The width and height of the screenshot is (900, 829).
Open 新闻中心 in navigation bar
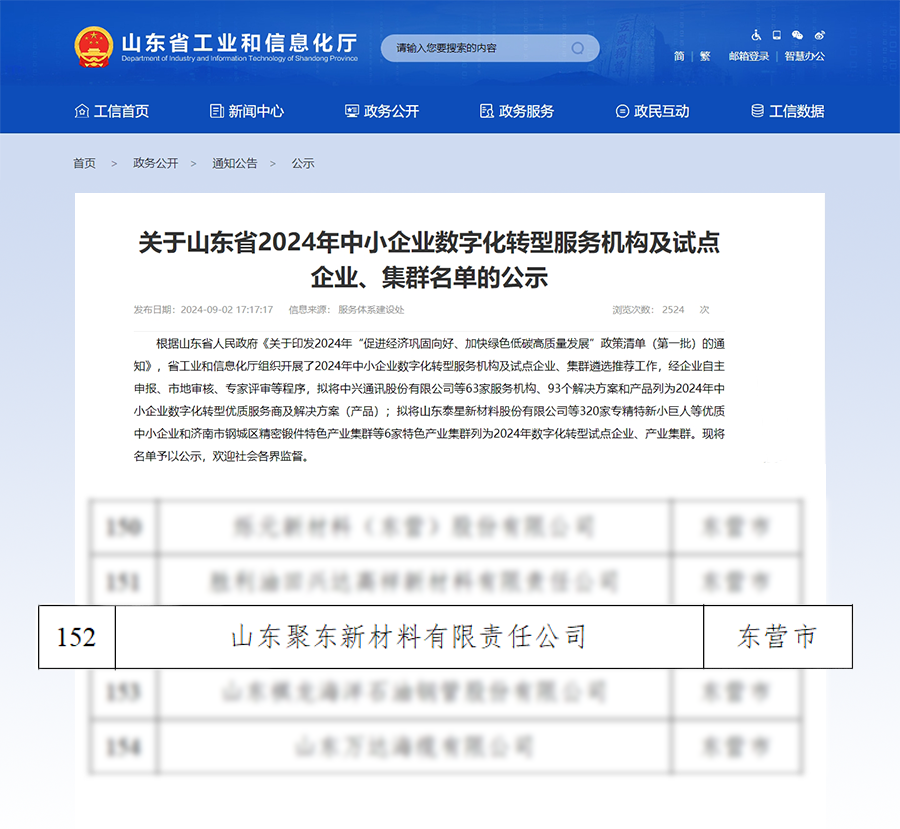tap(247, 111)
